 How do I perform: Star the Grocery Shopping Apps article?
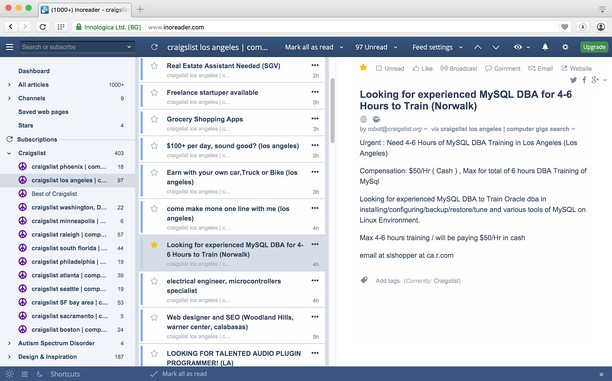(154, 119)
